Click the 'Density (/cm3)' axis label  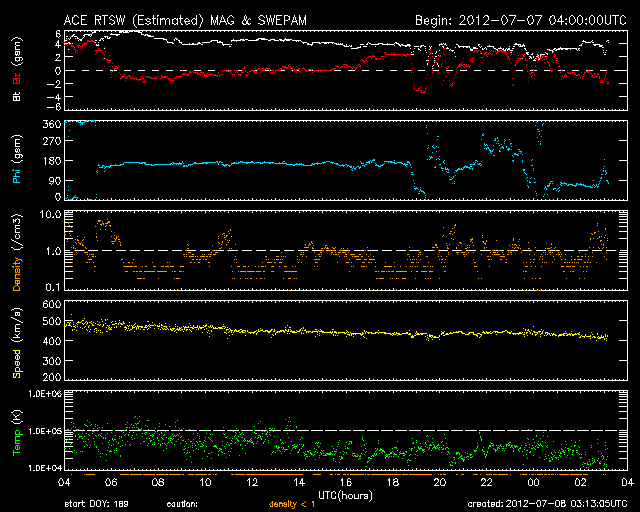pos(17,252)
